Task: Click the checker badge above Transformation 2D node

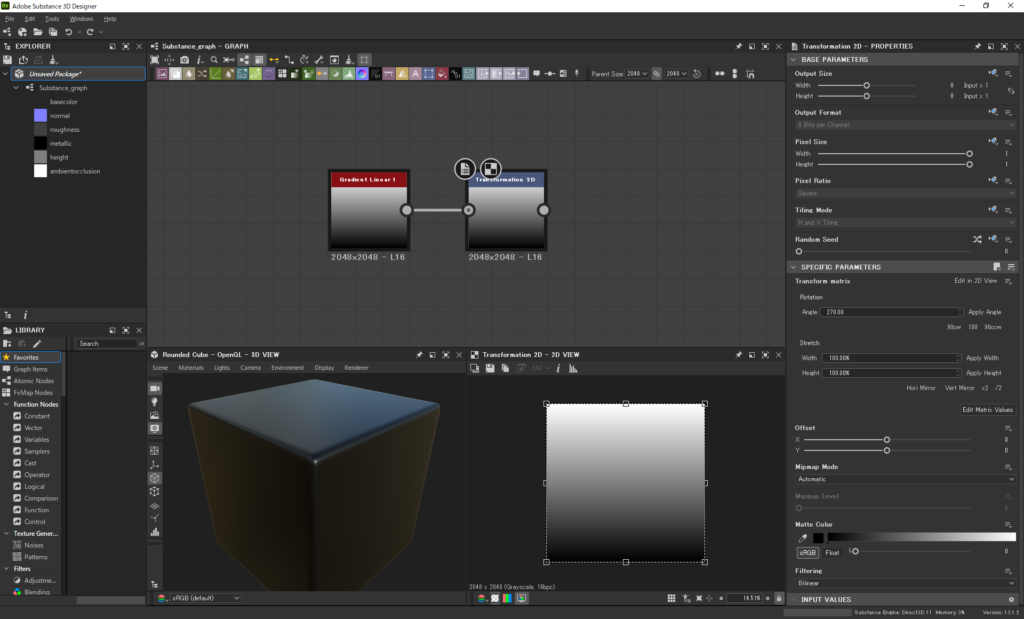Action: coord(490,169)
